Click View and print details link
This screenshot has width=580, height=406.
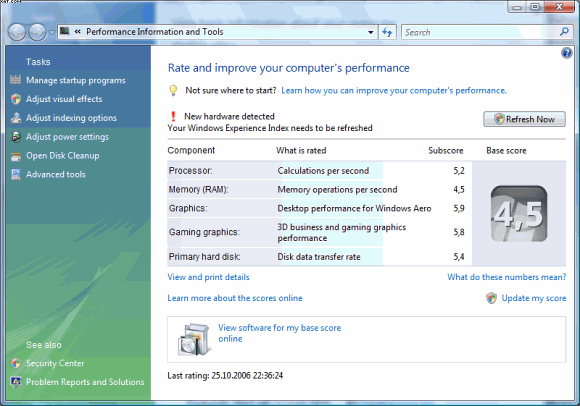[x=208, y=277]
